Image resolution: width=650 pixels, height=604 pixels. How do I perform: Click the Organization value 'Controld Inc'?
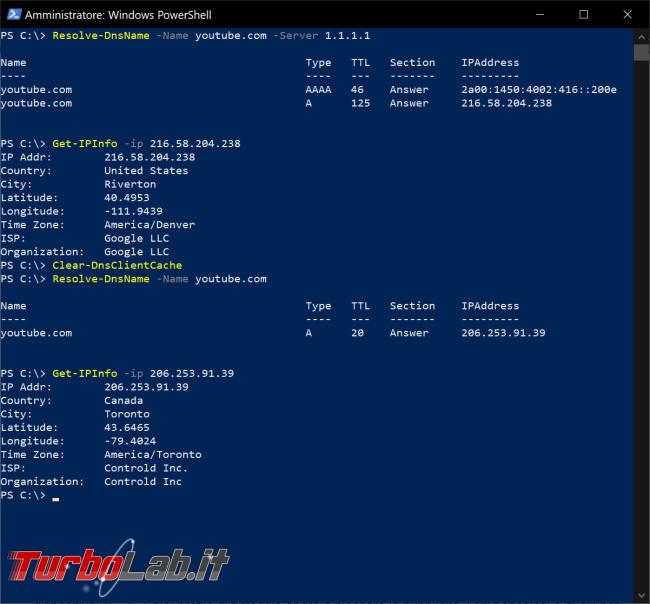tap(143, 482)
